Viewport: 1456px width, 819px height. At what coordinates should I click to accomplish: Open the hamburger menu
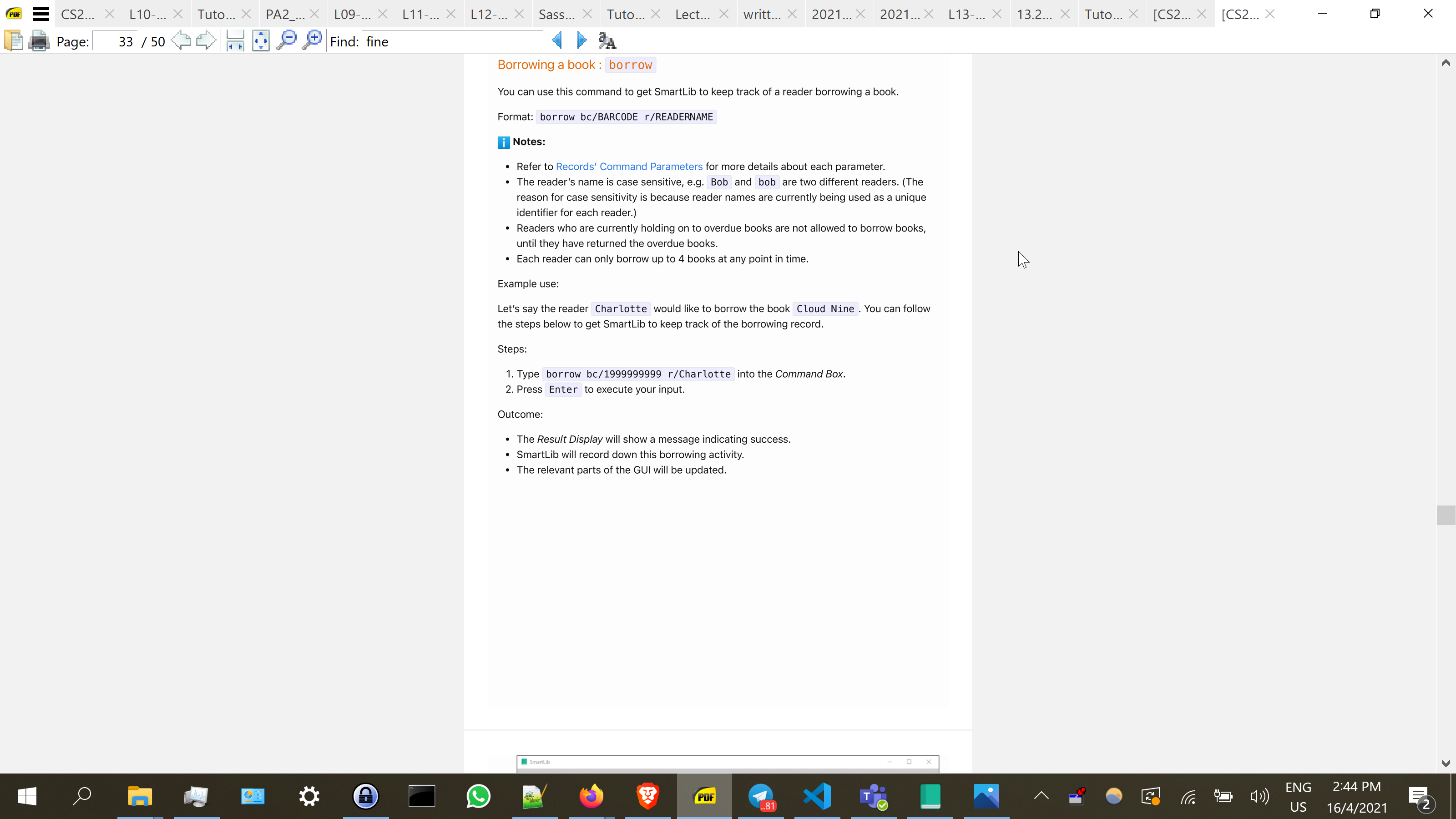[40, 14]
